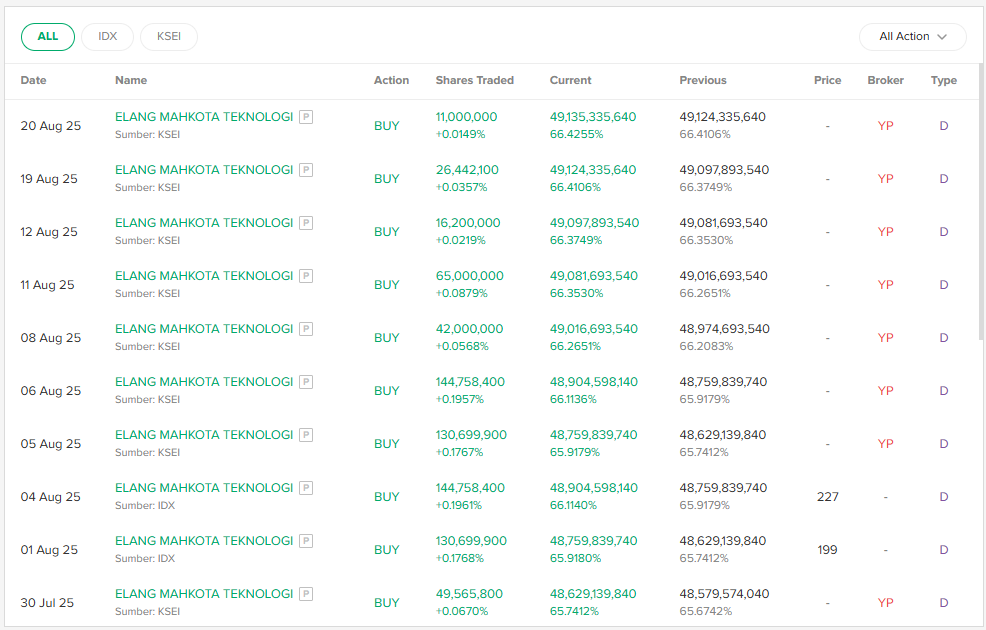Click BUY action in 08 Aug 25 row
Image resolution: width=986 pixels, height=630 pixels.
(387, 338)
